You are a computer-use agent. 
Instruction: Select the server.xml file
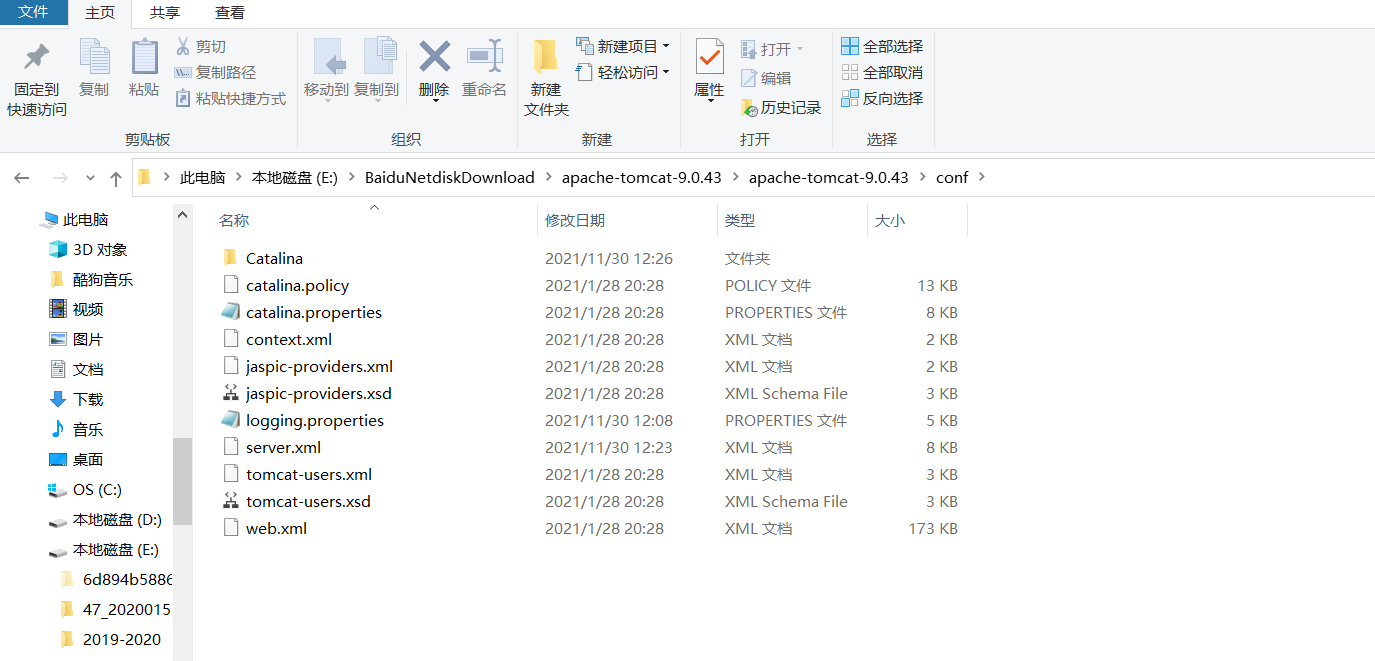point(283,447)
